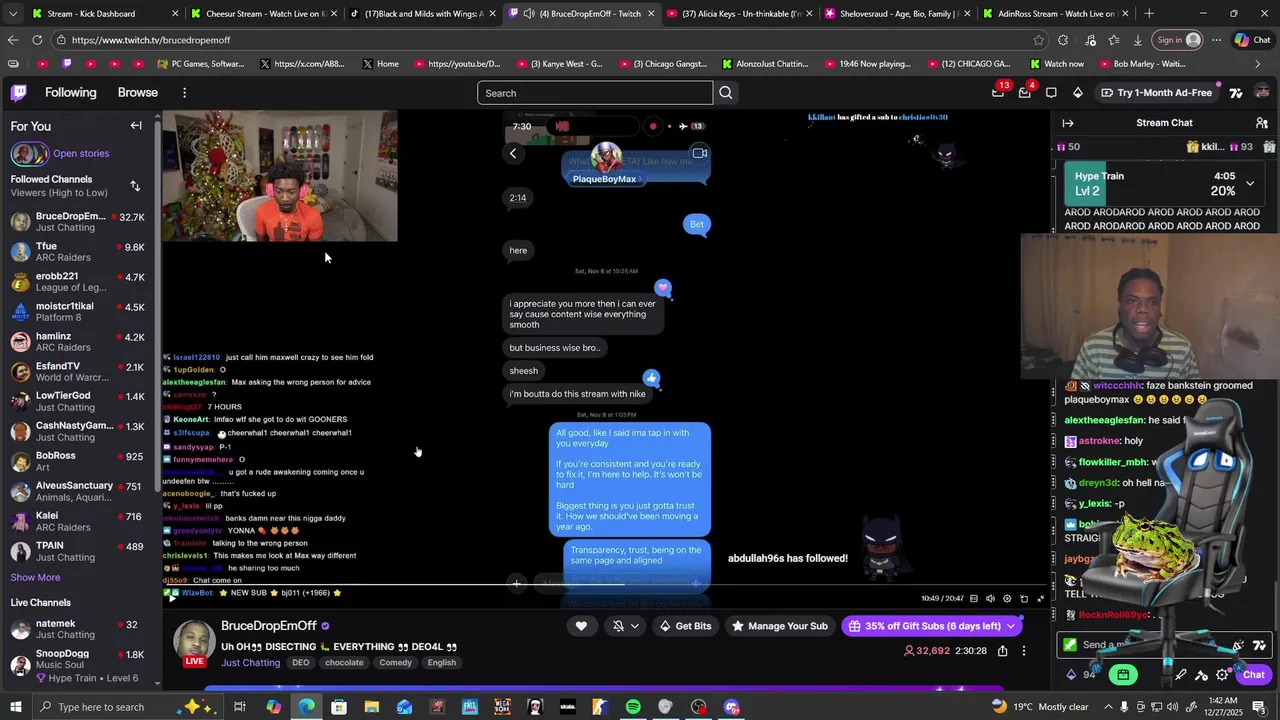Open the Windows Start menu
The height and width of the screenshot is (720, 1280).
pyautogui.click(x=16, y=707)
